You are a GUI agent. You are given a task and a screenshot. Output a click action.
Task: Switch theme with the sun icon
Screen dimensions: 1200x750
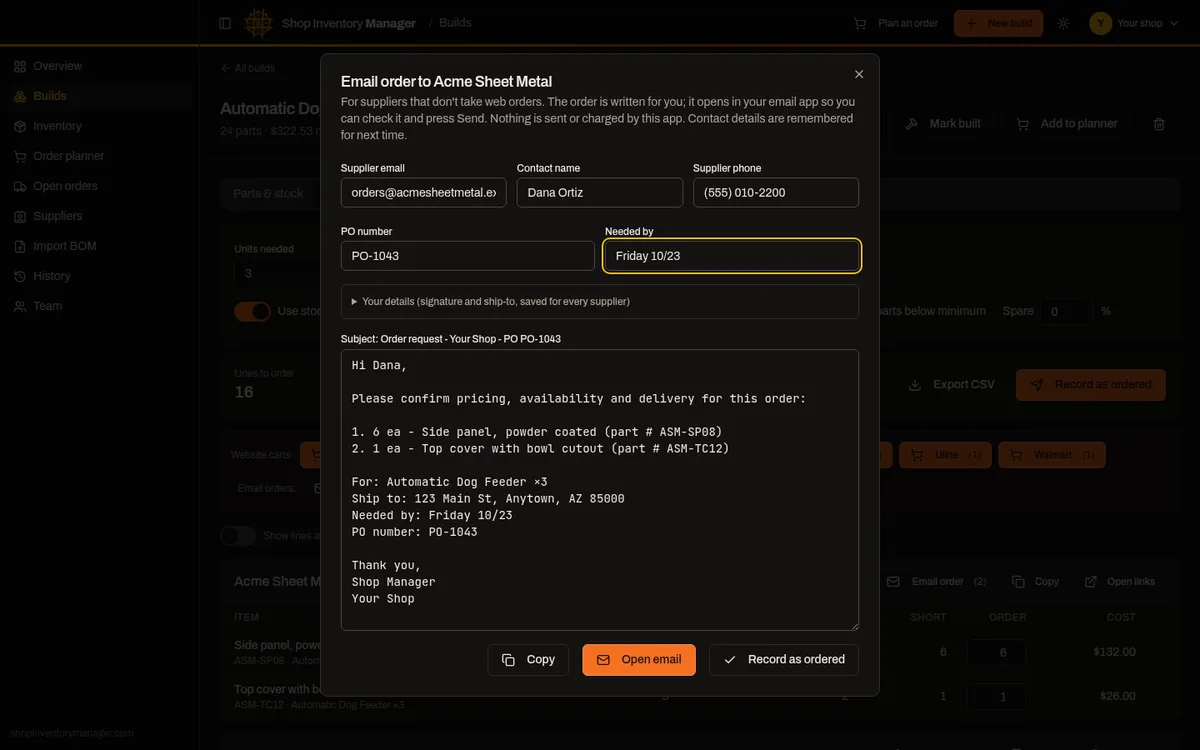coord(1063,23)
